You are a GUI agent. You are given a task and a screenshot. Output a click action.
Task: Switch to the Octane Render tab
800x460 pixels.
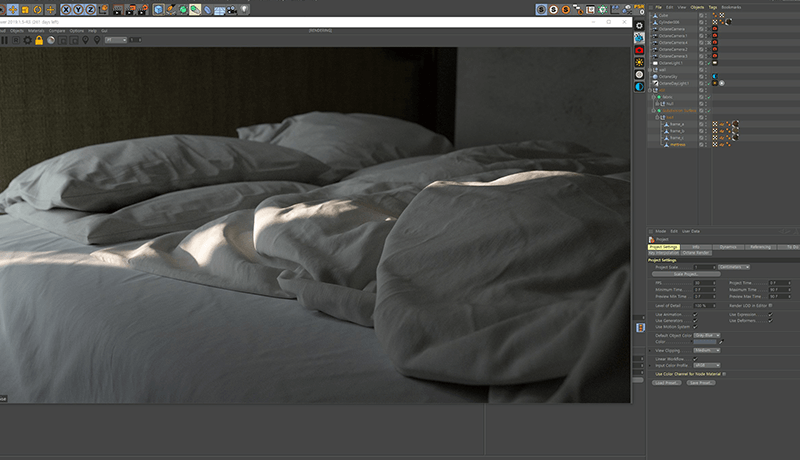click(x=696, y=253)
